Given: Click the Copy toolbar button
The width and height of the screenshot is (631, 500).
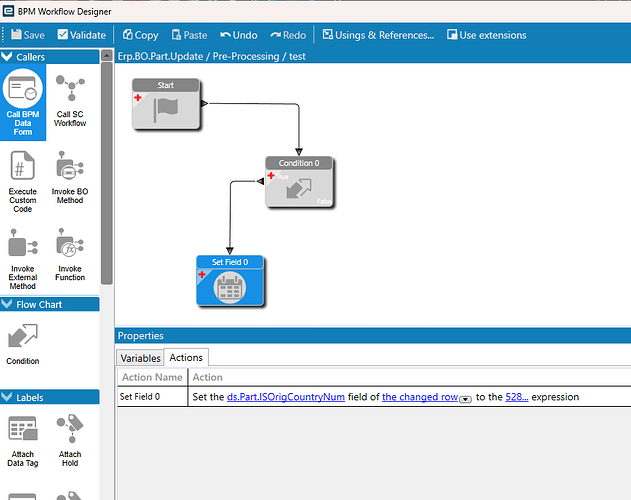Looking at the screenshot, I should [x=140, y=35].
